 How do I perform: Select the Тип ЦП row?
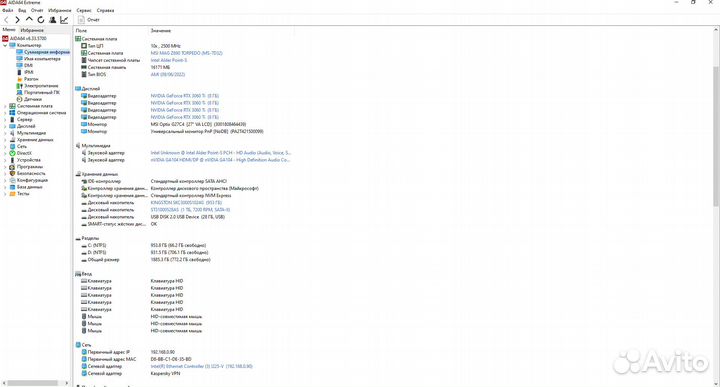click(x=131, y=46)
